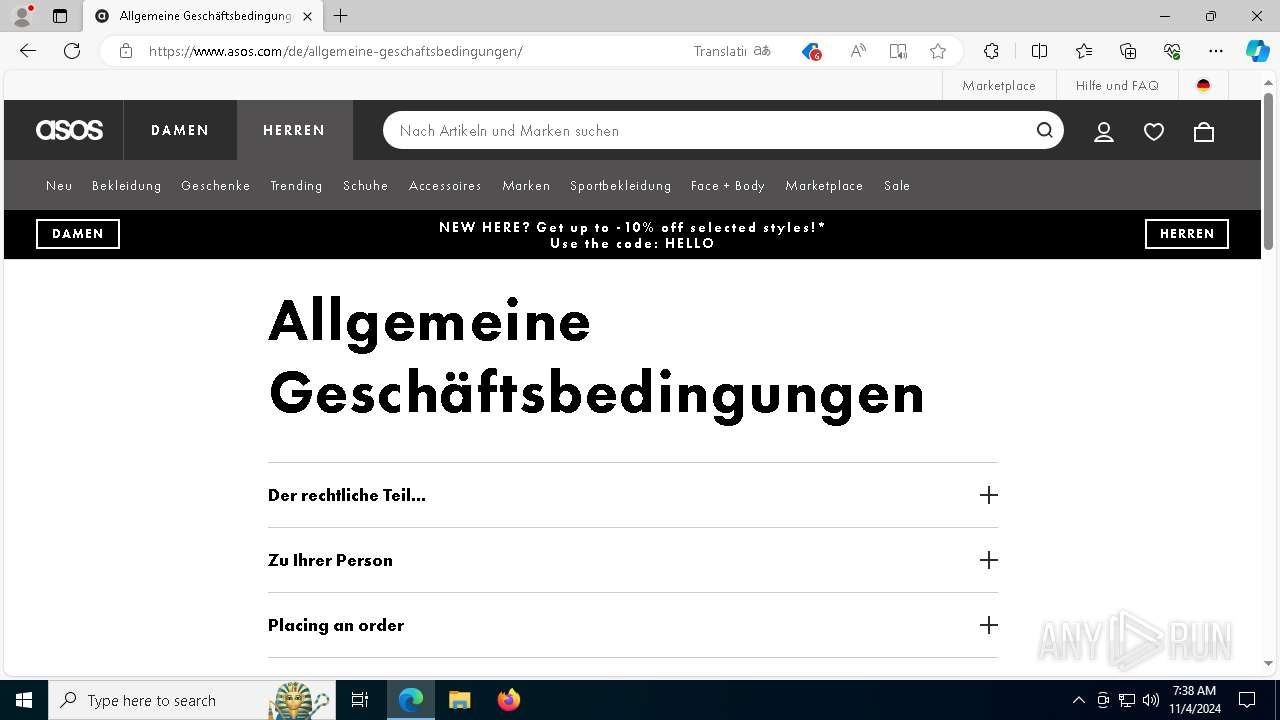Open Edge settings and more menu
This screenshot has width=1280, height=720.
[1216, 51]
